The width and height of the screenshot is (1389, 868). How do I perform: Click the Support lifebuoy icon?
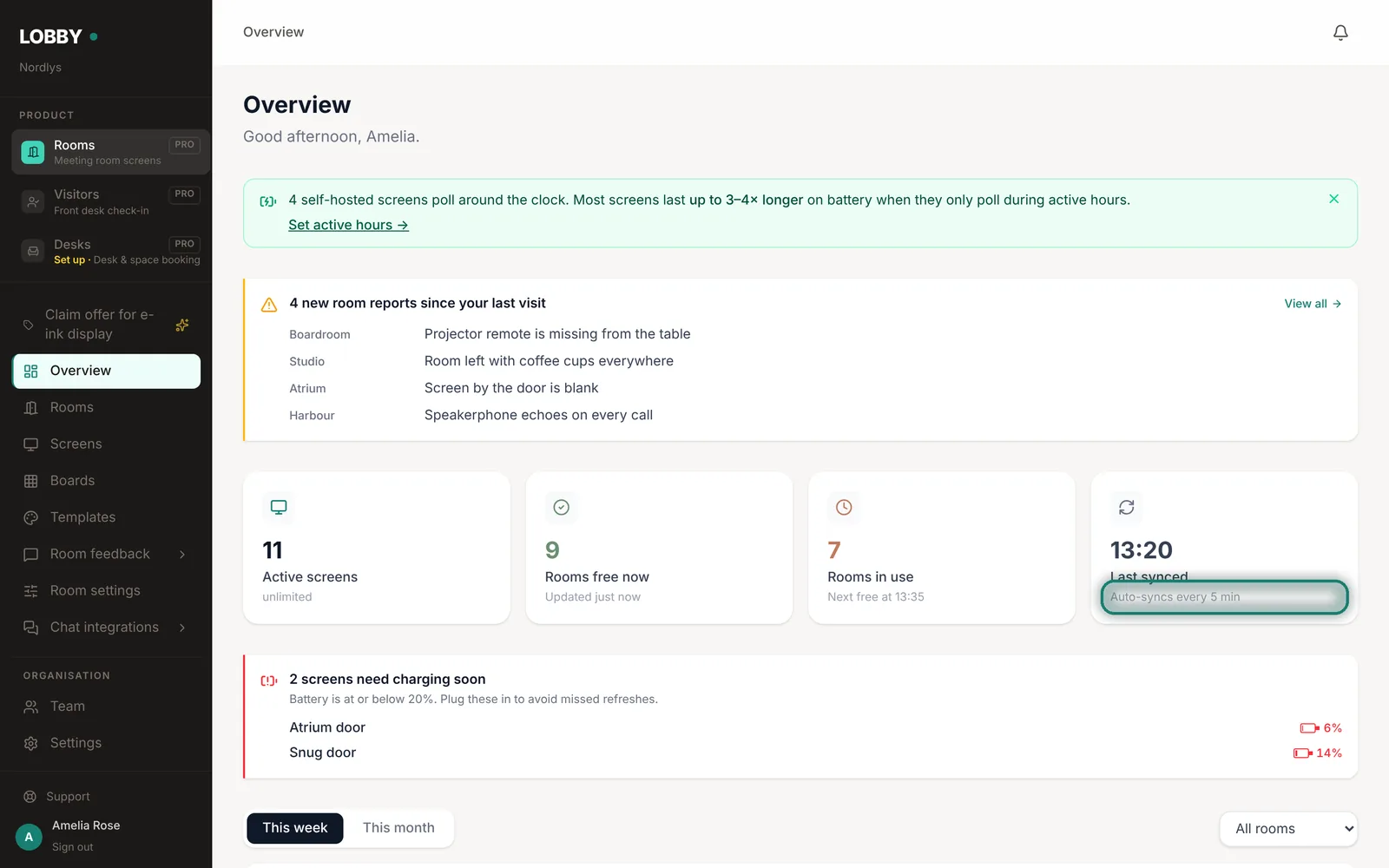30,797
